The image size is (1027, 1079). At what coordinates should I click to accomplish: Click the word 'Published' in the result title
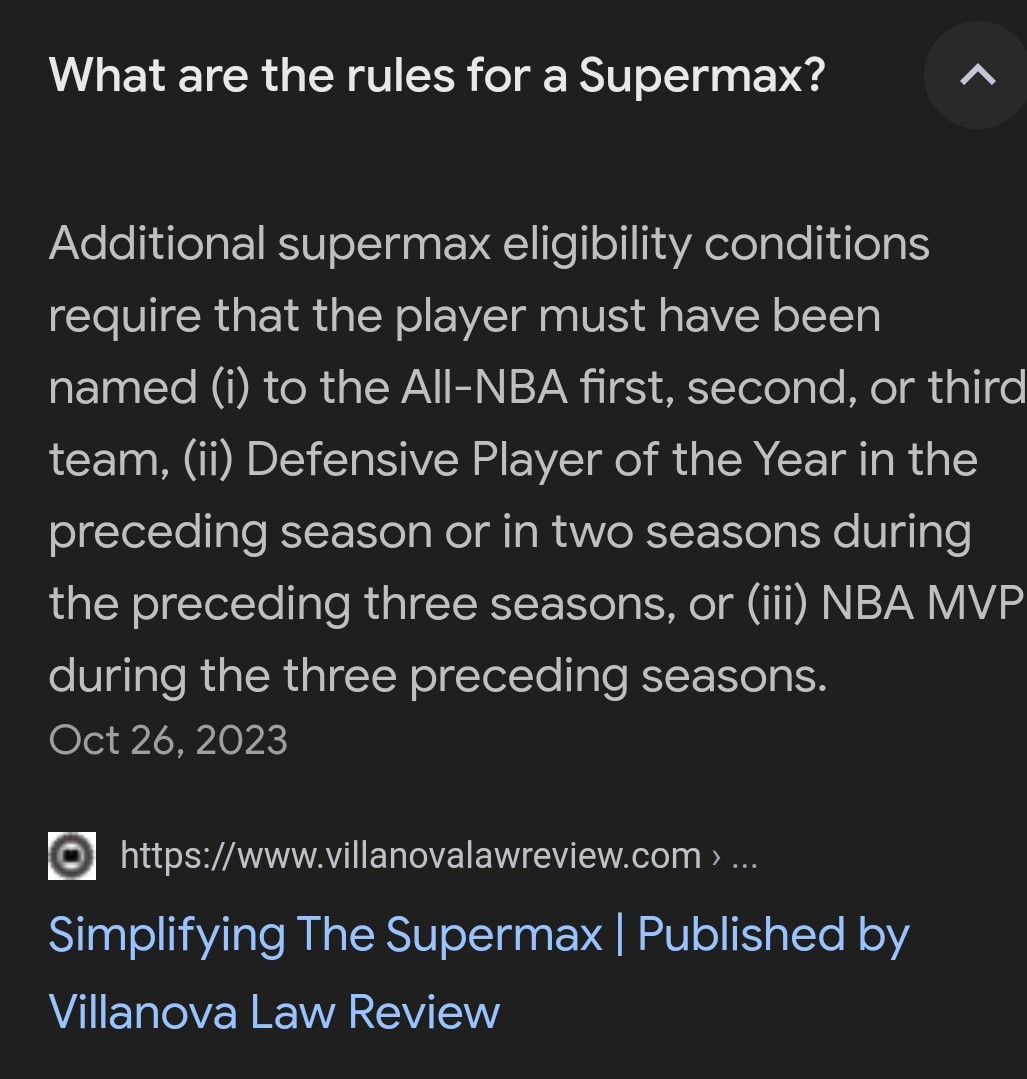click(x=741, y=935)
